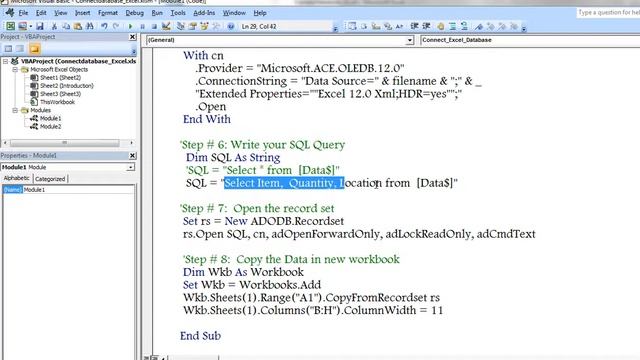Select Sheet3 (Sheet3) in project tree

tap(60, 94)
